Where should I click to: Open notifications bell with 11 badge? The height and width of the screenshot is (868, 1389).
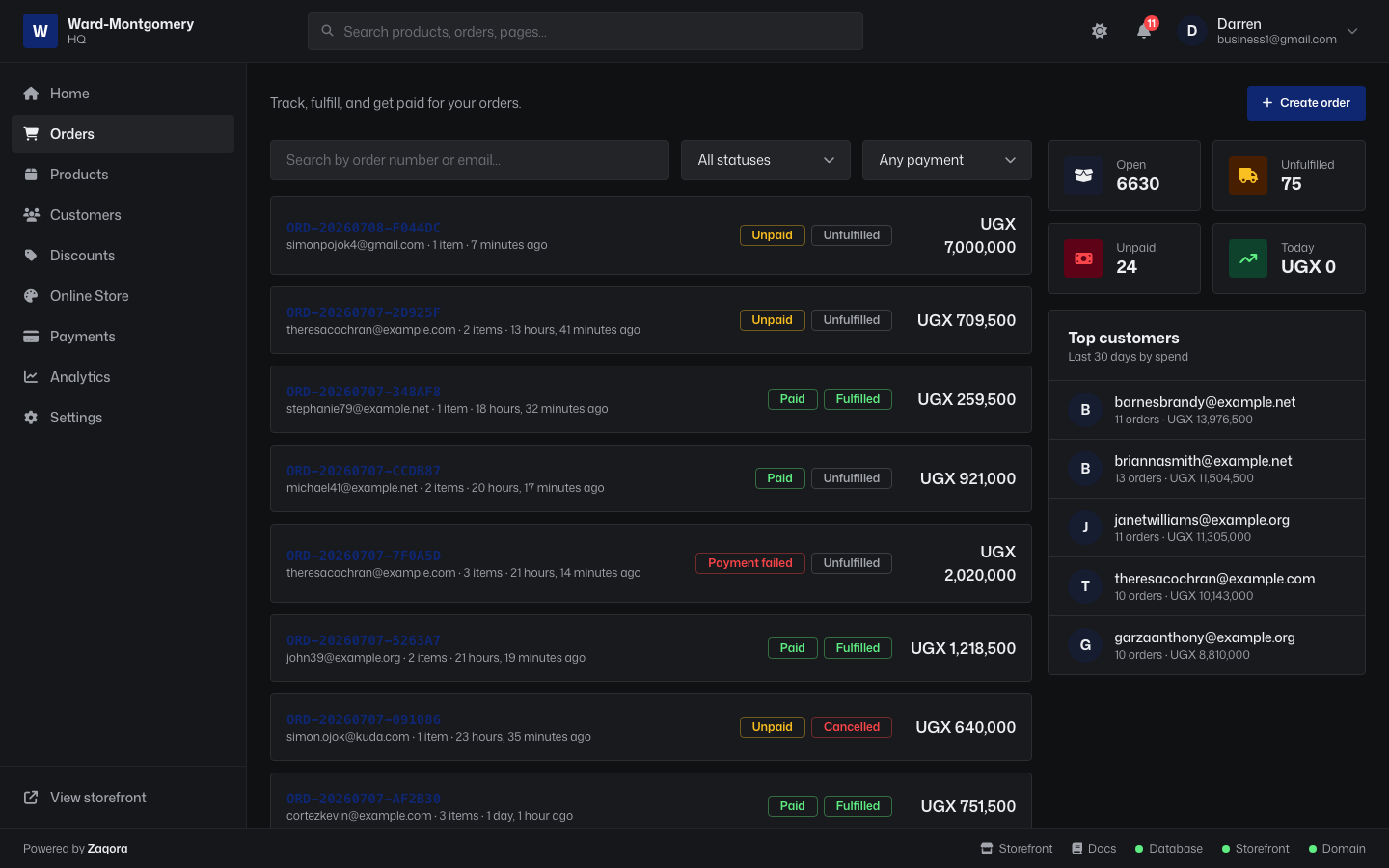pos(1144,31)
